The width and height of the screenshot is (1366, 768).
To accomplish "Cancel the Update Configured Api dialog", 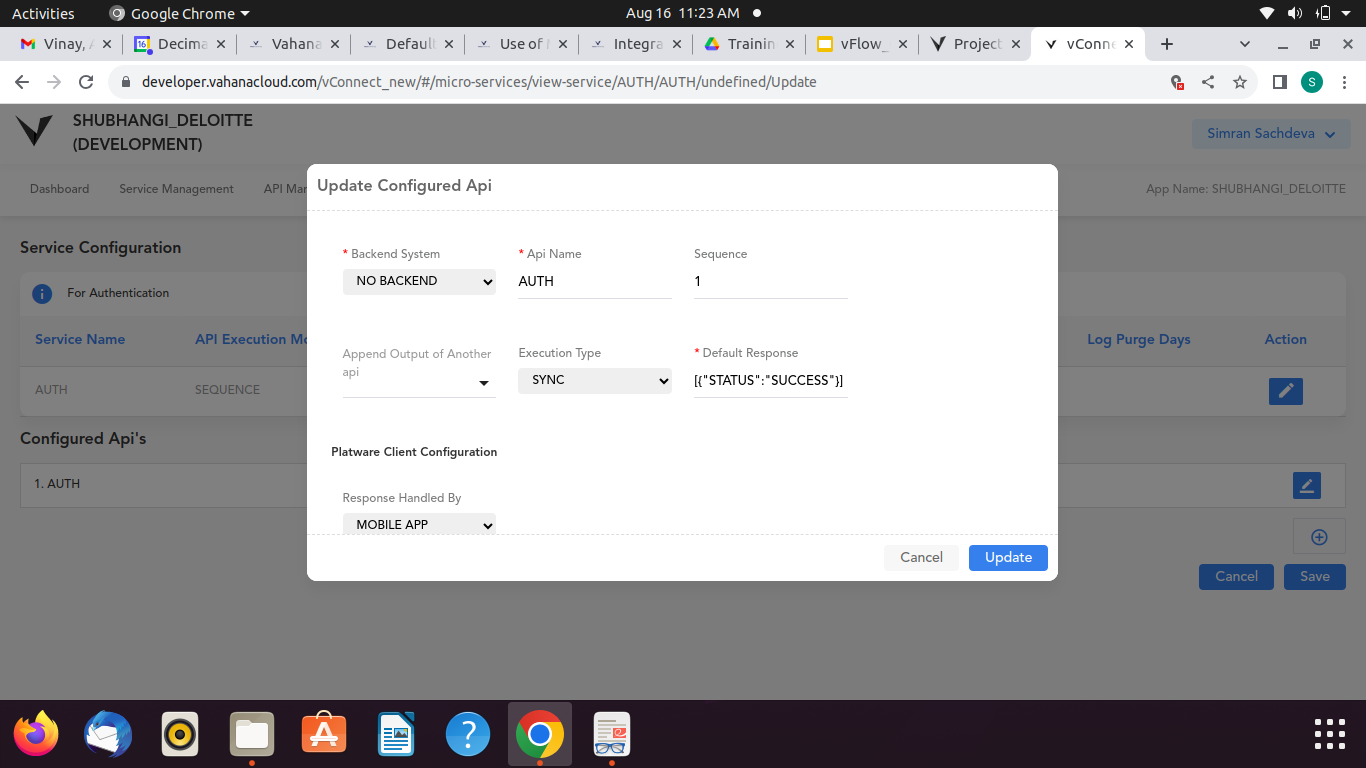I will tap(921, 558).
